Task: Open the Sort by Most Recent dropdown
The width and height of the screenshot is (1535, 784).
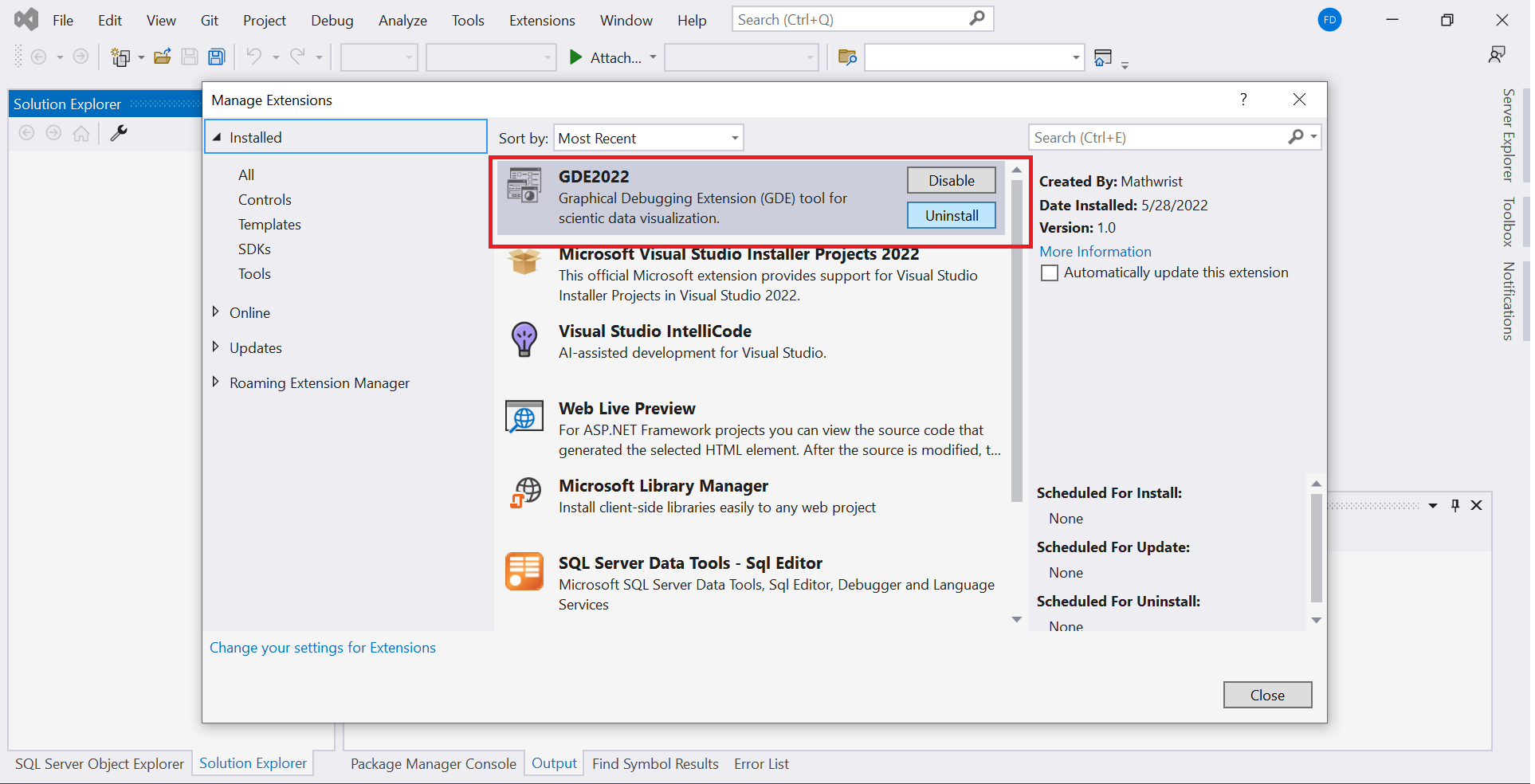Action: click(649, 138)
